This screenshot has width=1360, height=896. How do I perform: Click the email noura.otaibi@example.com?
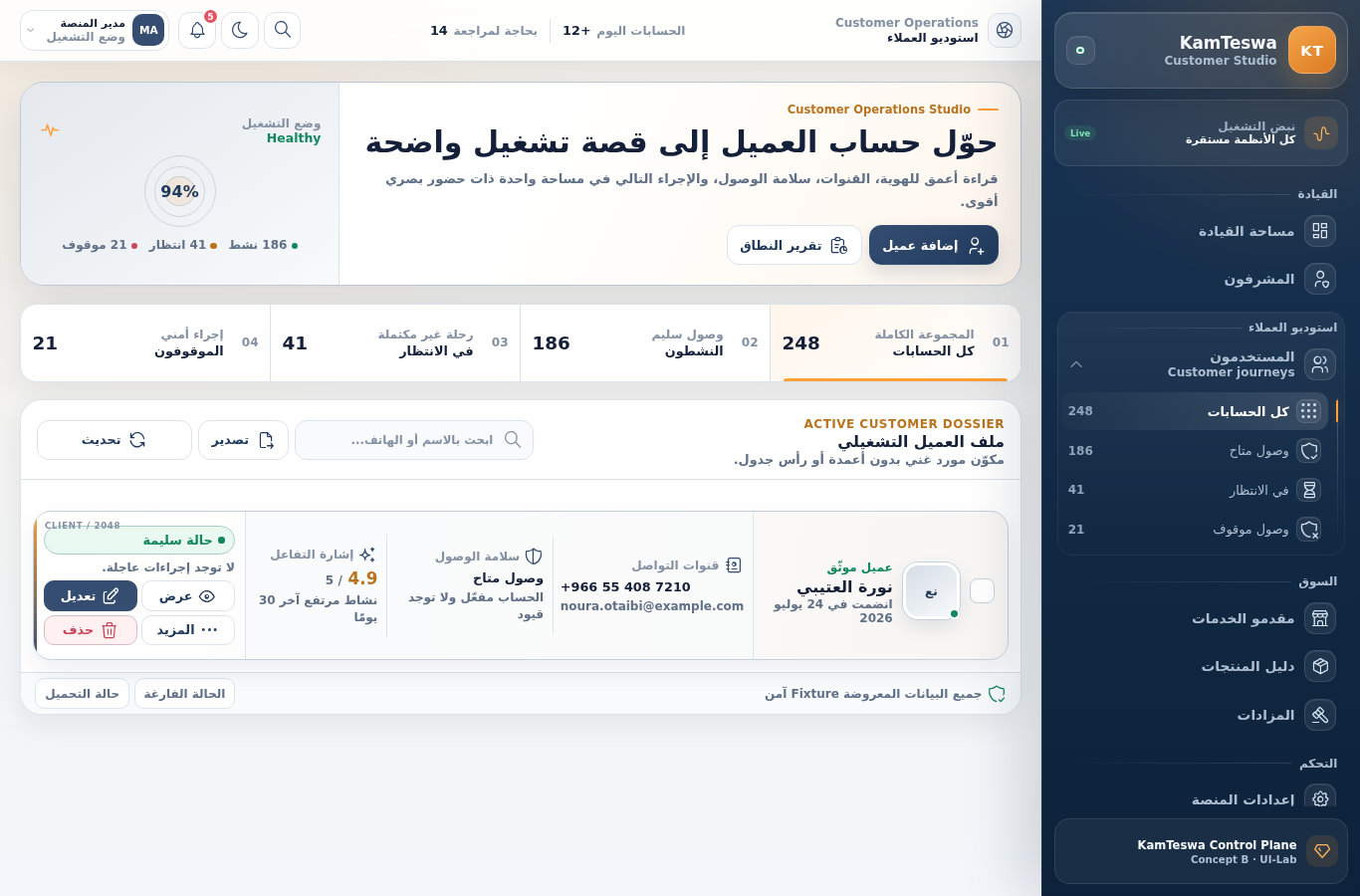pos(652,605)
